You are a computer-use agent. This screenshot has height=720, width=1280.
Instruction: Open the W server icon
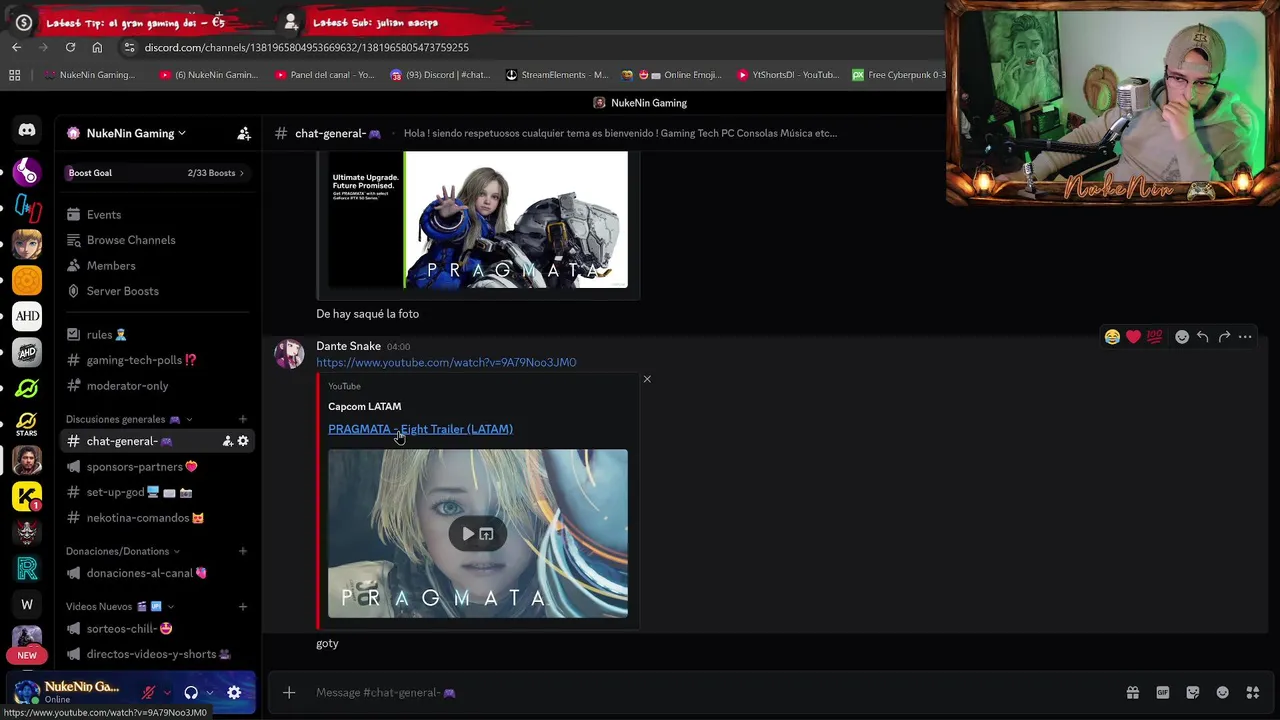(27, 604)
